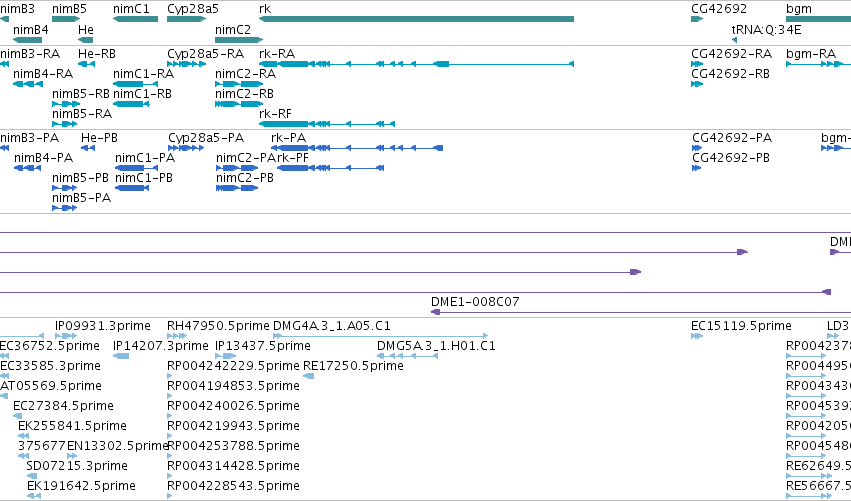Select protein CG42692-PA
This screenshot has height=501, width=851.
[732, 138]
